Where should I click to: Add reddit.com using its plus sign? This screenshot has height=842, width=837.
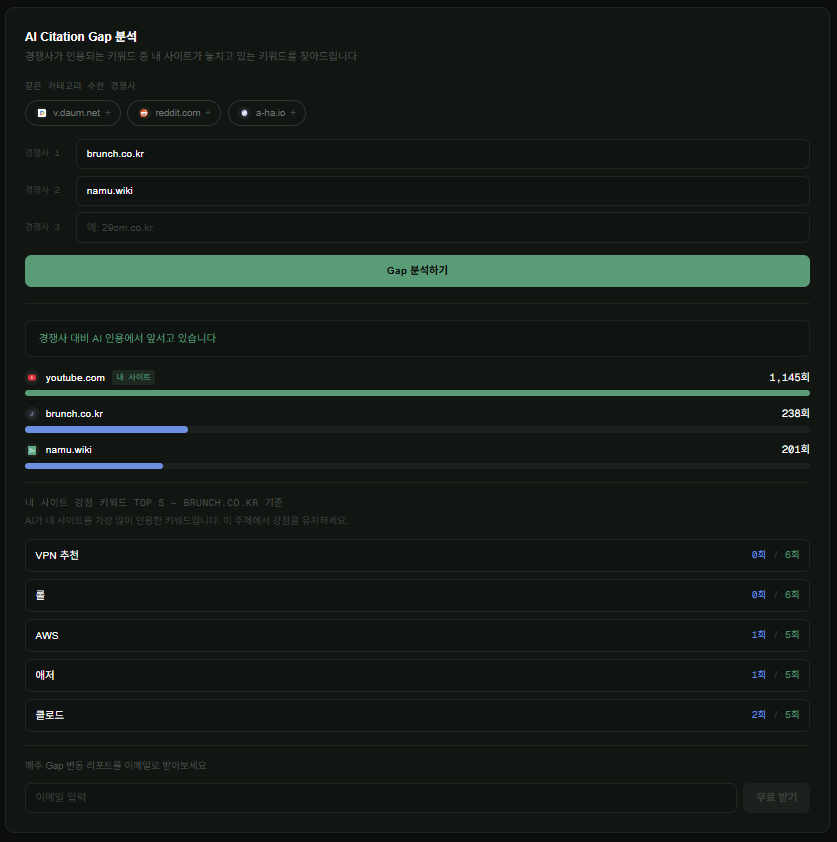point(208,113)
